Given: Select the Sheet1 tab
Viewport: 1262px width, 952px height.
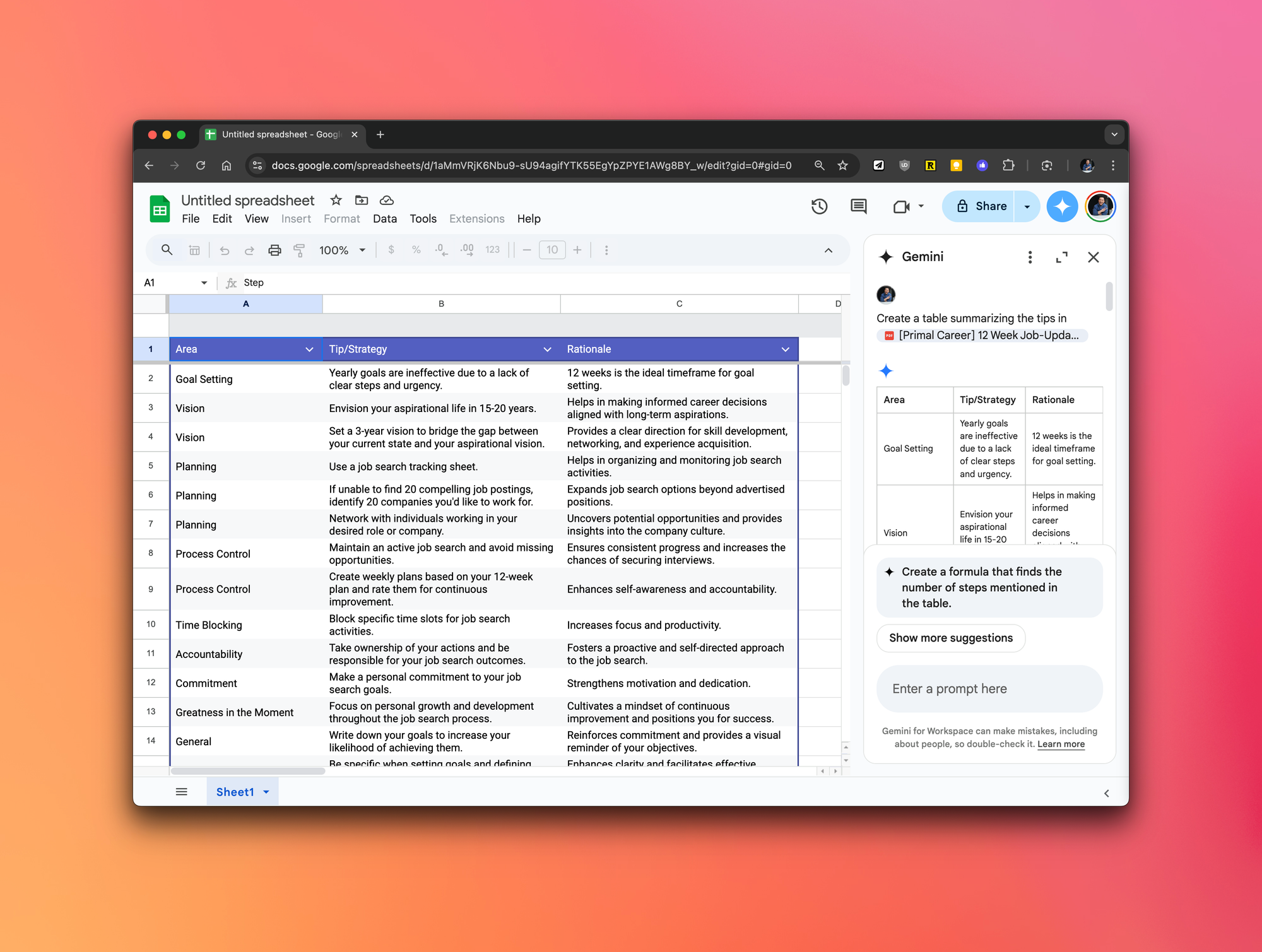Looking at the screenshot, I should pos(235,792).
